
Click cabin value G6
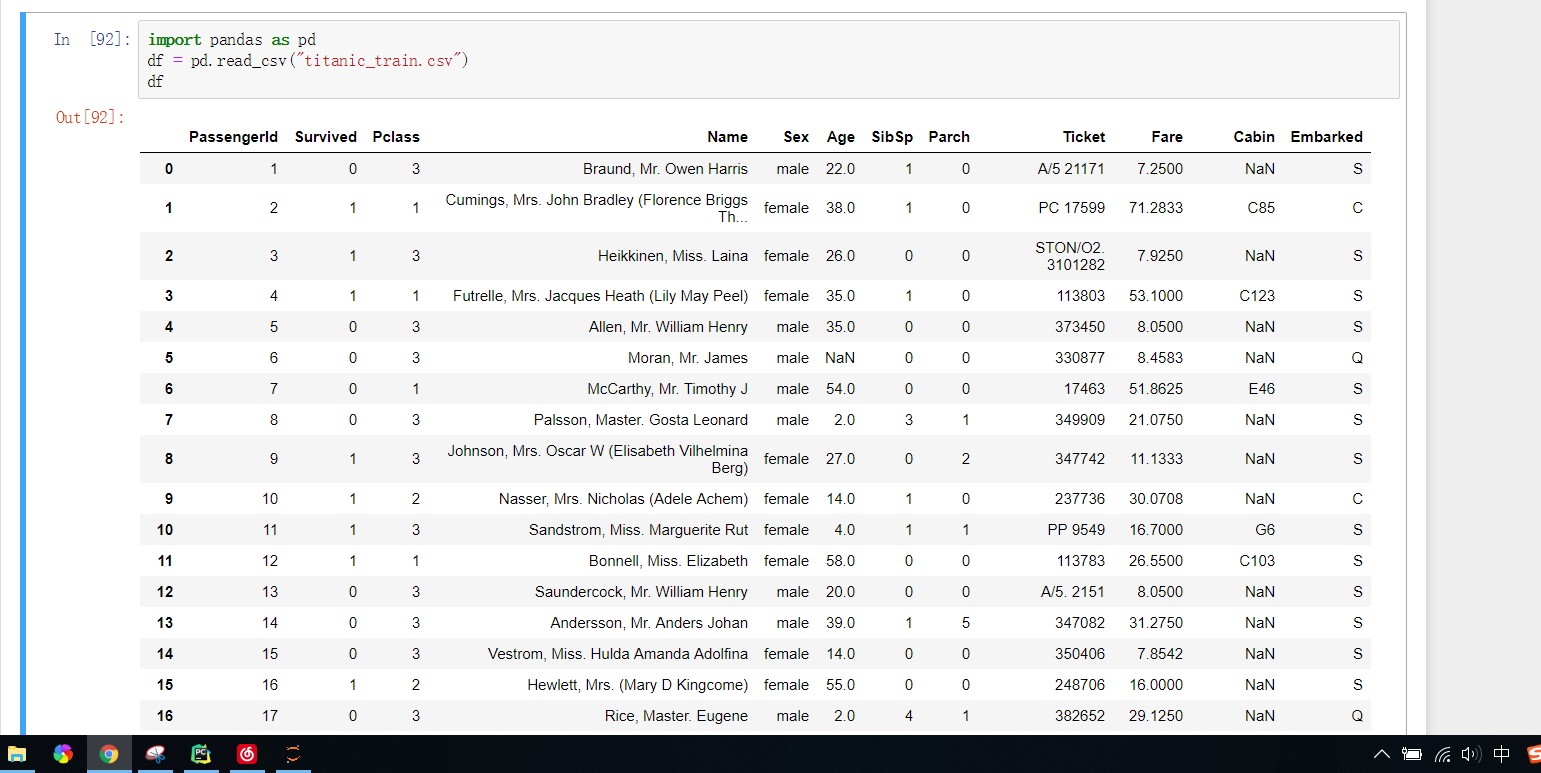click(x=1265, y=530)
